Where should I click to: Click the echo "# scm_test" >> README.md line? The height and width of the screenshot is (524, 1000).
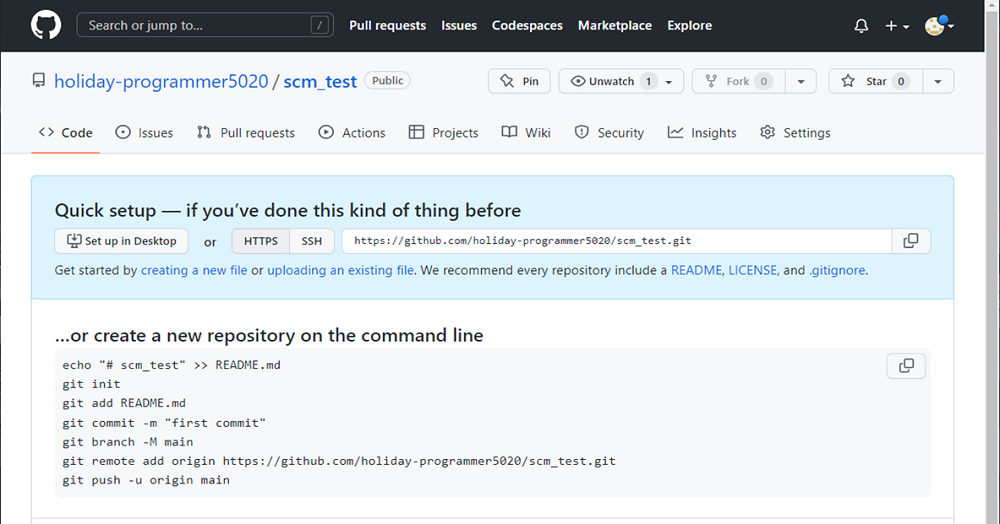[x=172, y=365]
